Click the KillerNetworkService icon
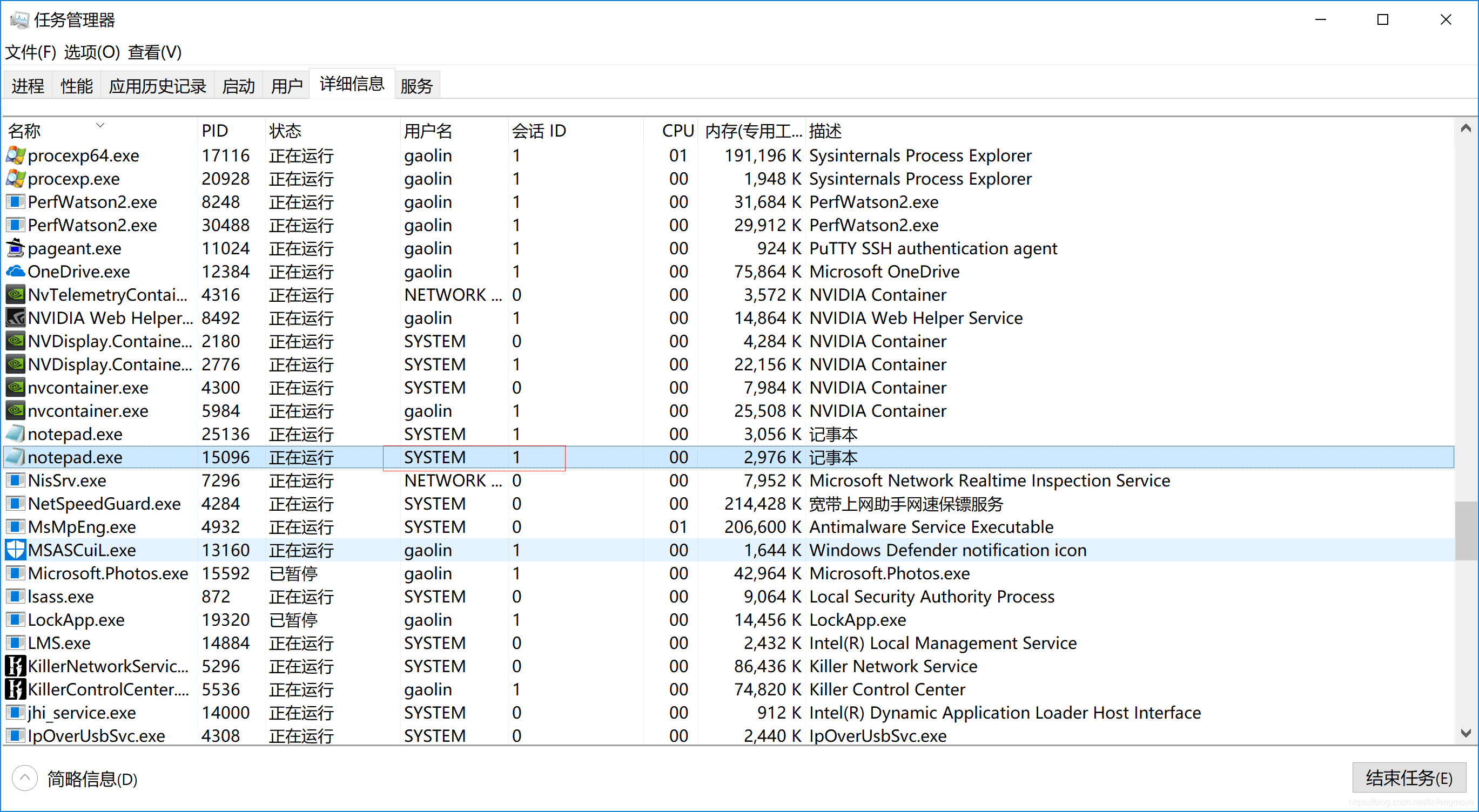This screenshot has width=1479, height=812. [16, 666]
